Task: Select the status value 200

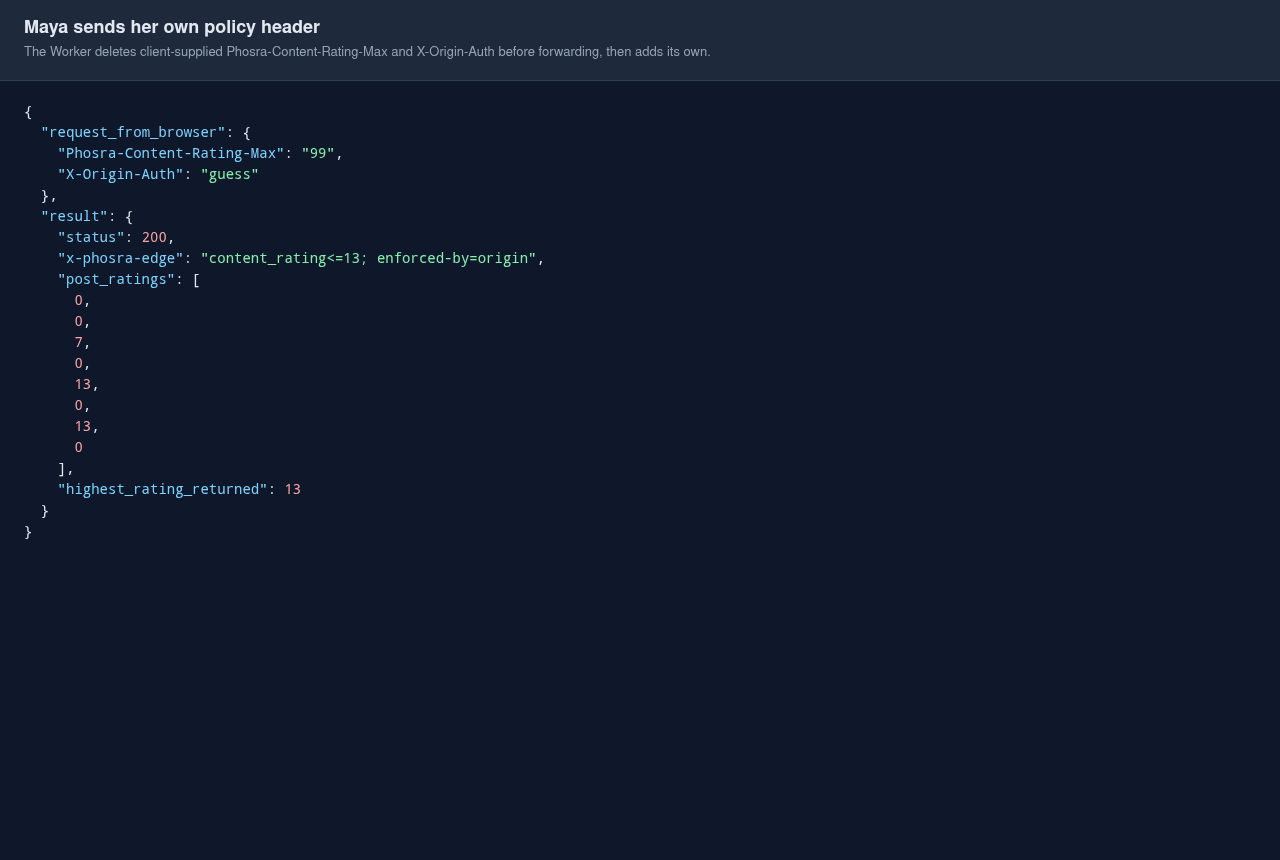Action: [x=154, y=237]
